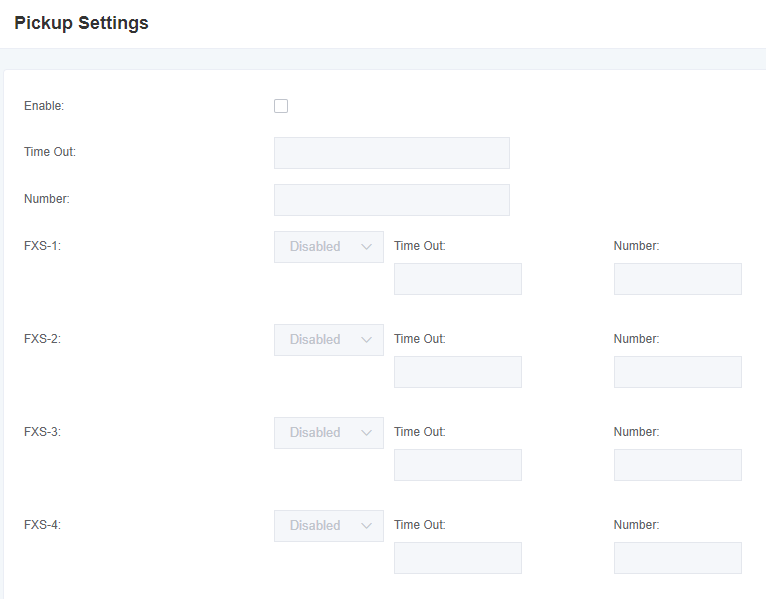The image size is (766, 599).
Task: Open the FXS-3 Disabled dropdown
Action: (x=329, y=433)
